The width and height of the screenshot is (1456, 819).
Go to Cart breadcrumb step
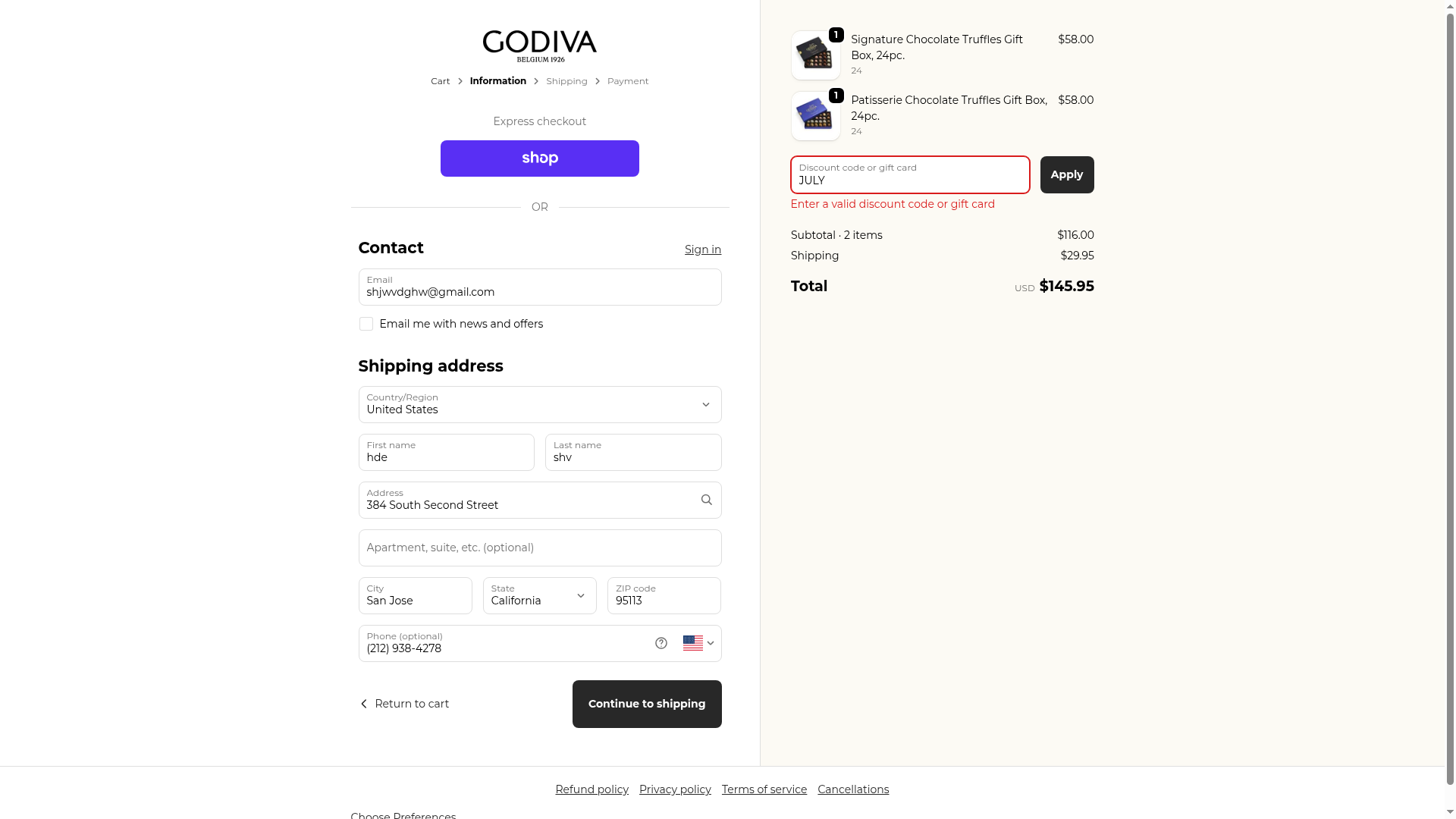pos(440,81)
